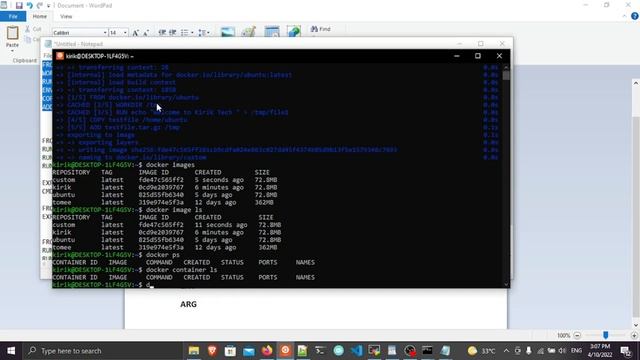Screen dimensions: 640x360
Task: Click the Command Prompt taskbar icon
Action: [x=427, y=351]
